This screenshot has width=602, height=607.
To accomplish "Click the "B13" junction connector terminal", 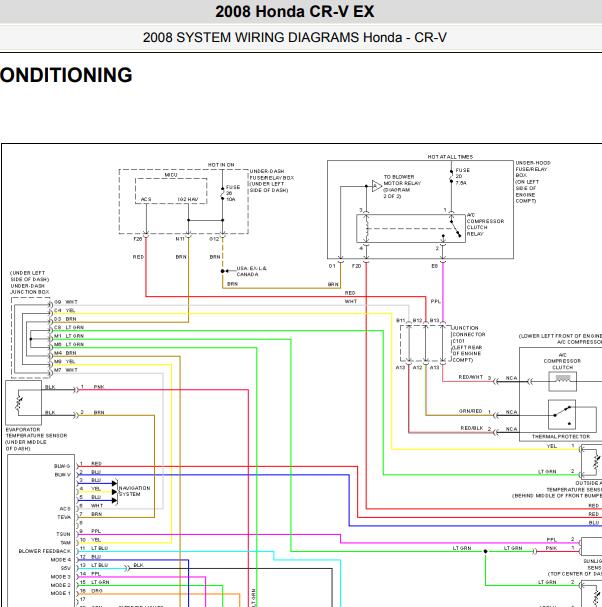I will (434, 321).
